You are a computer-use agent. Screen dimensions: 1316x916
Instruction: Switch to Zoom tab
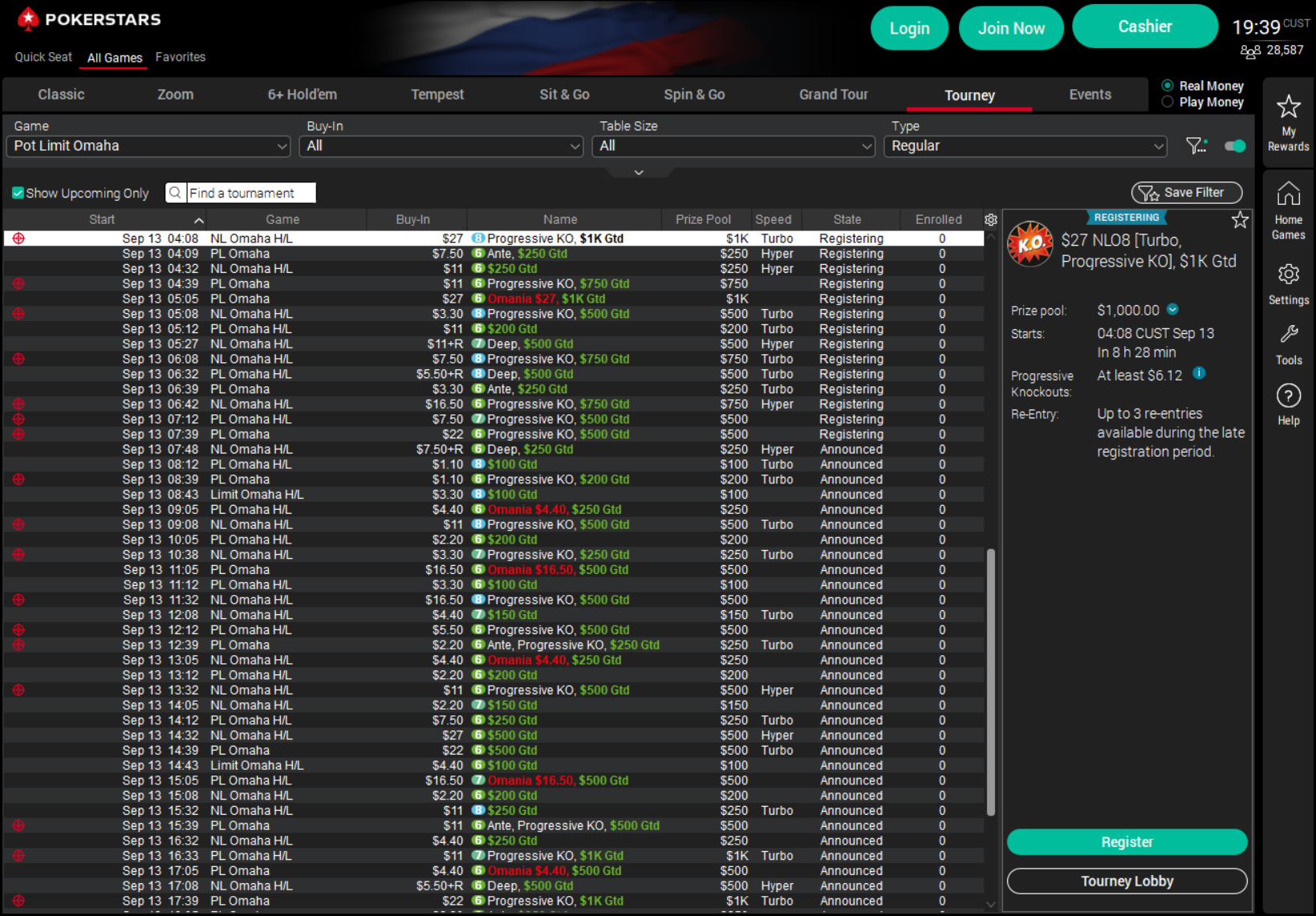[175, 95]
